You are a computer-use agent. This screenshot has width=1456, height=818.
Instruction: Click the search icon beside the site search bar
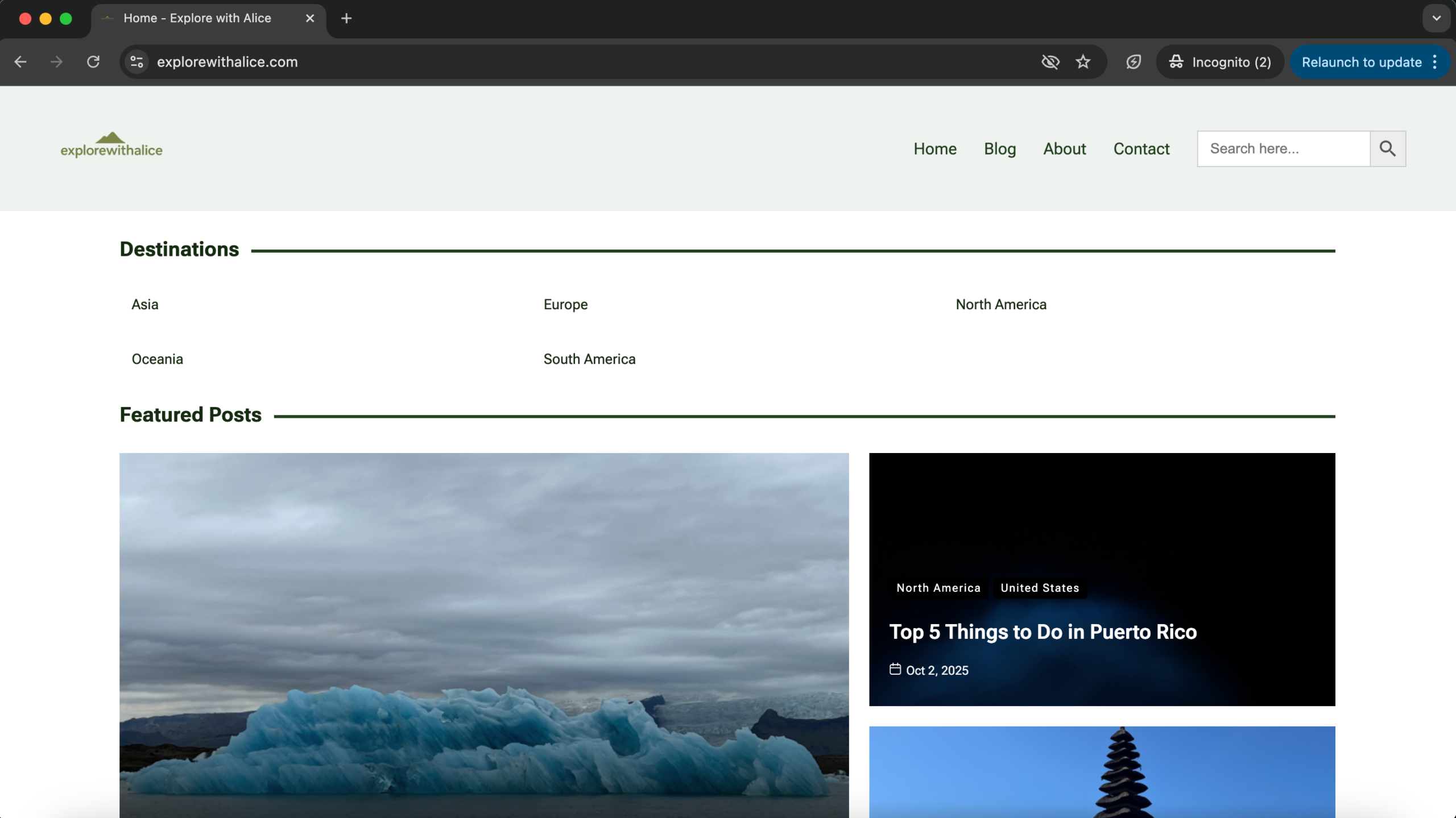click(1388, 148)
